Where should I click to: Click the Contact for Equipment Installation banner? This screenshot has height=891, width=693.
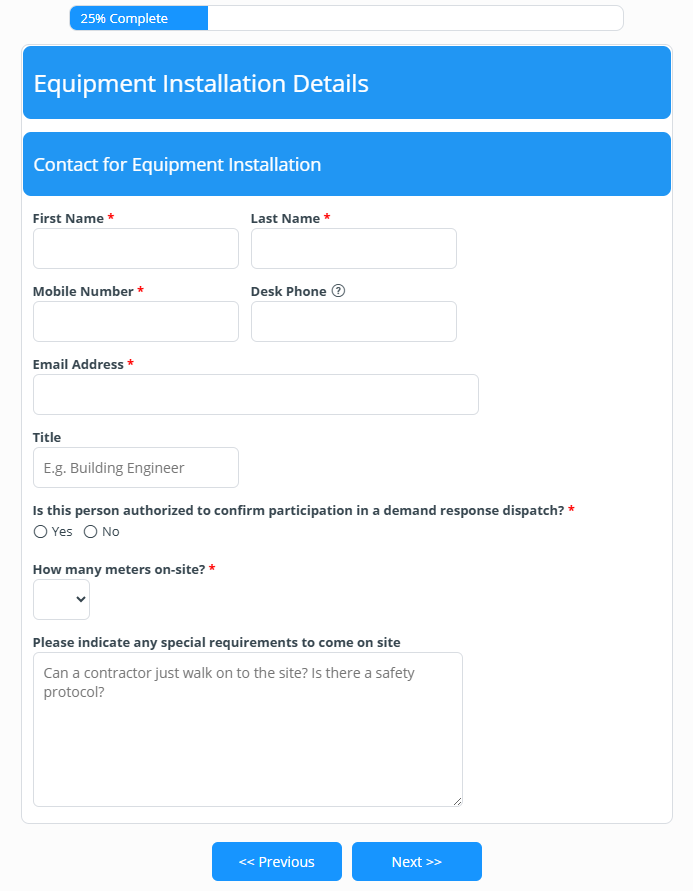346,164
